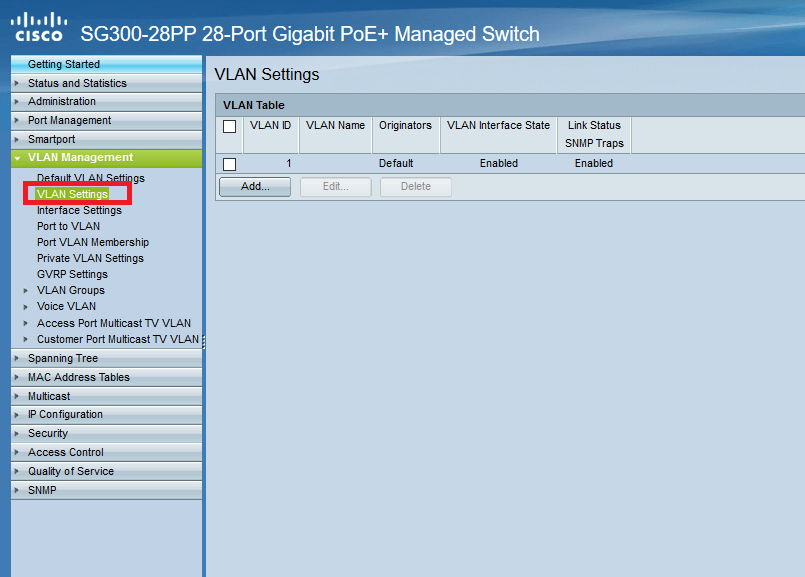Expand the Multicast section arrow

click(17, 396)
